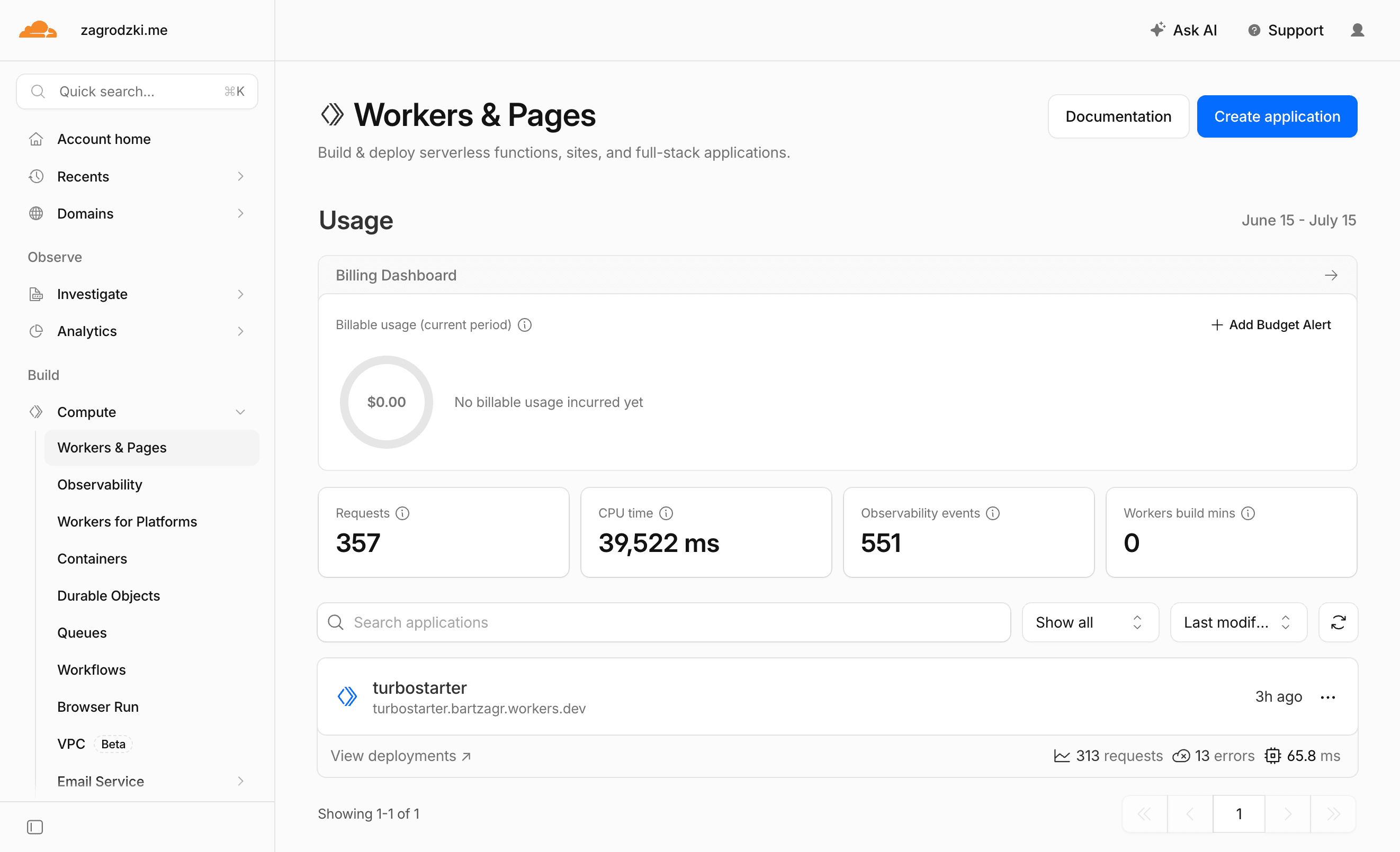The height and width of the screenshot is (852, 1400).
Task: Click the last page double-arrow
Action: 1333,814
